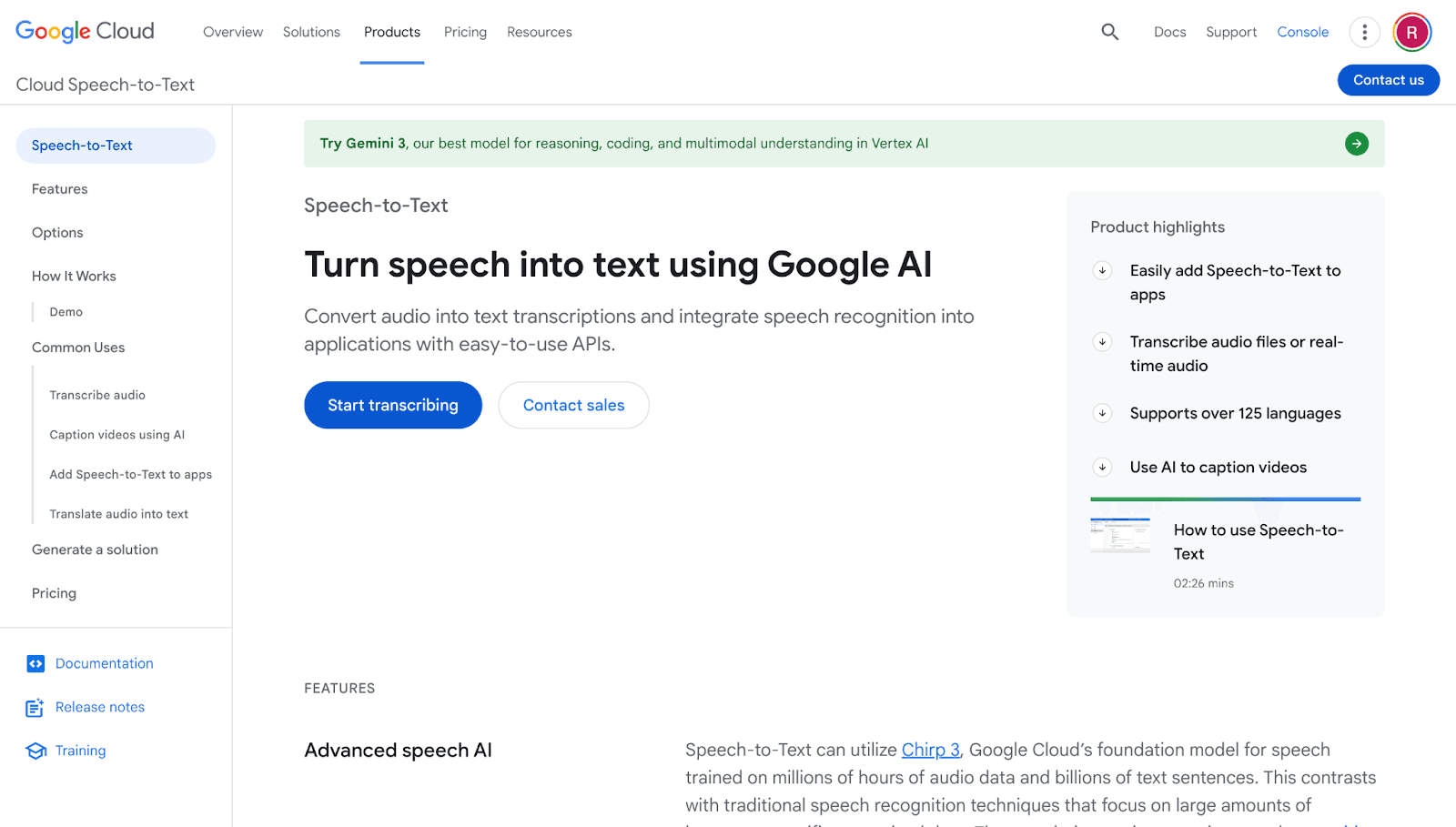
Task: Click the green arrow on the Gemini banner
Action: pyautogui.click(x=1356, y=143)
